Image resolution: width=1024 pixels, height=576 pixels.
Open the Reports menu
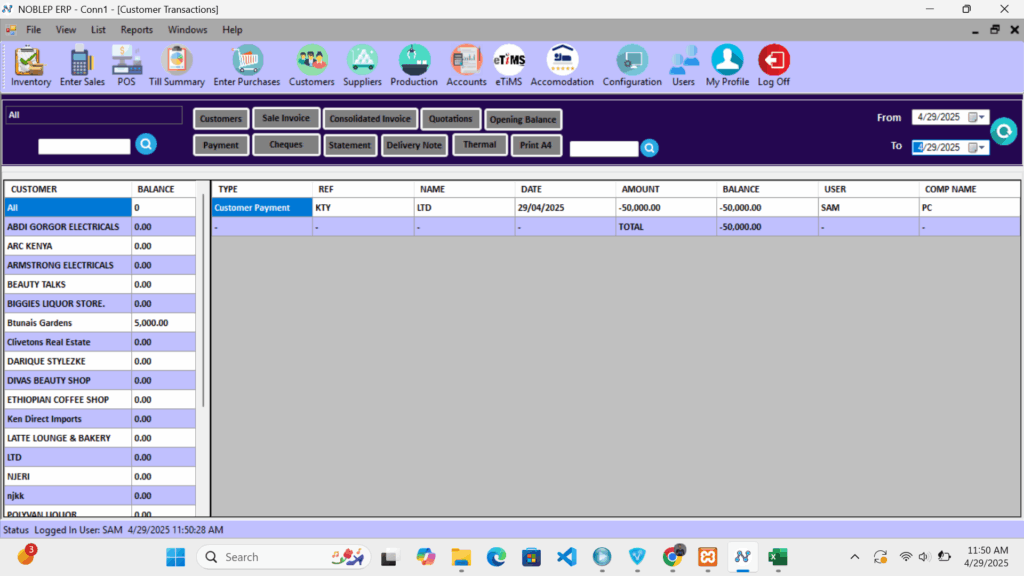[136, 30]
